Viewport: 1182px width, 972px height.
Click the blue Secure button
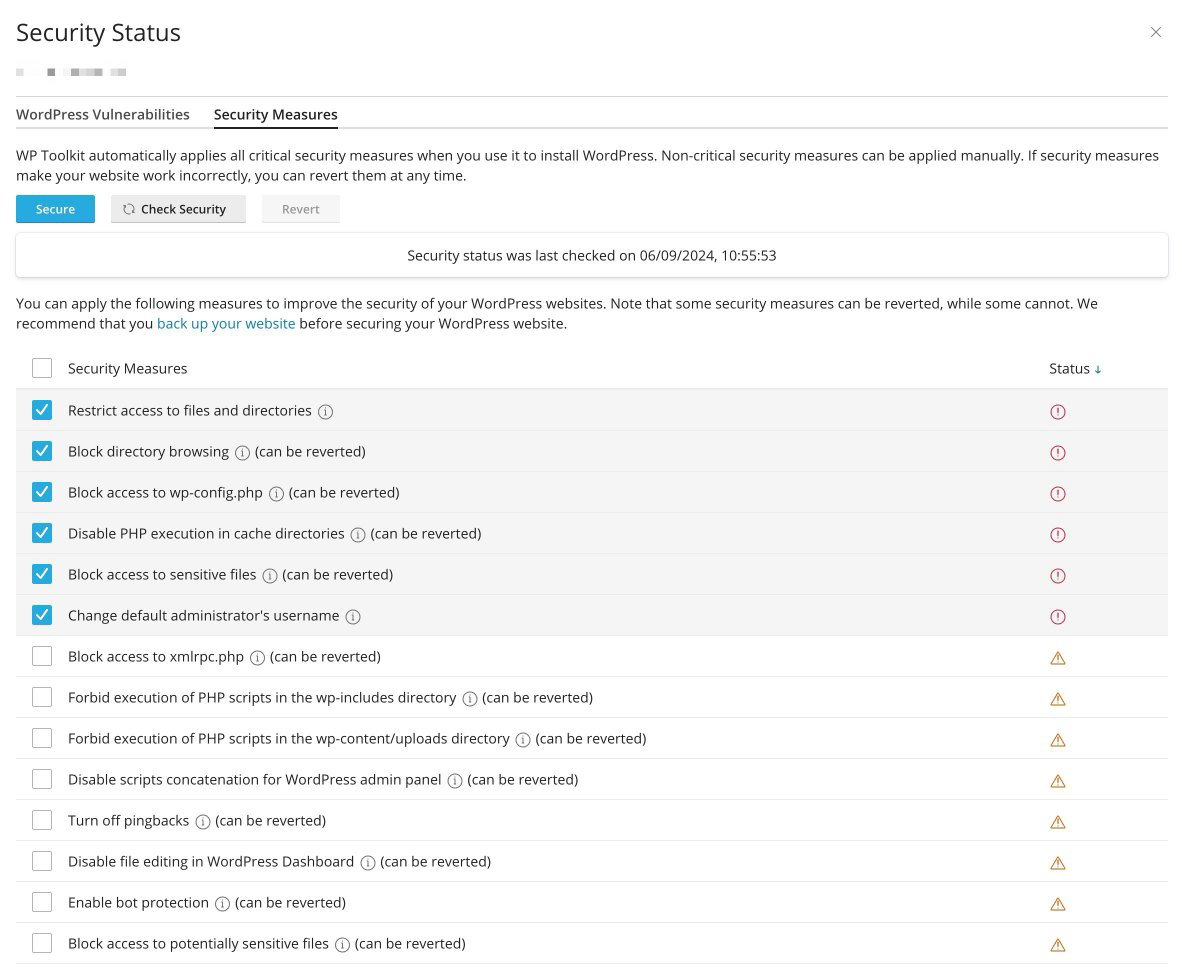click(x=55, y=209)
